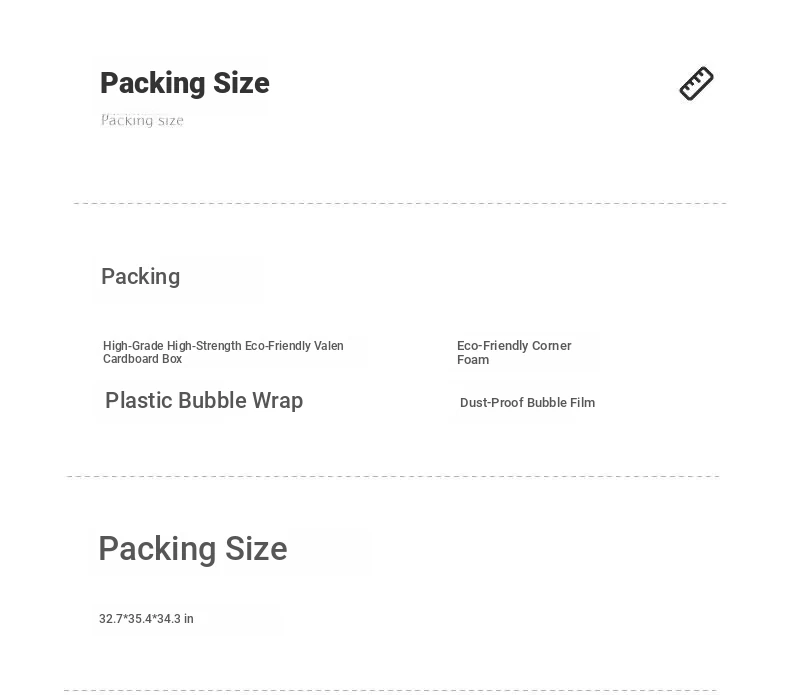The image size is (790, 695).
Task: Select the Packing section heading
Action: coord(141,277)
